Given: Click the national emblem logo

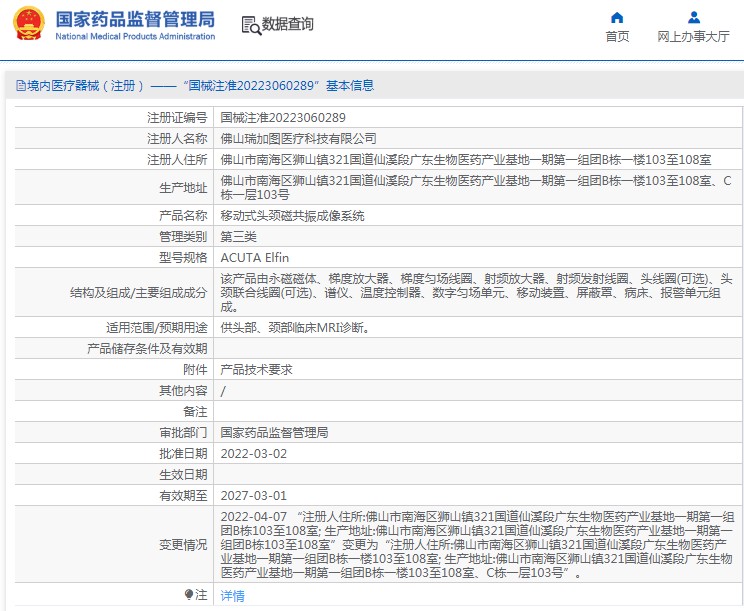Looking at the screenshot, I should [x=29, y=23].
